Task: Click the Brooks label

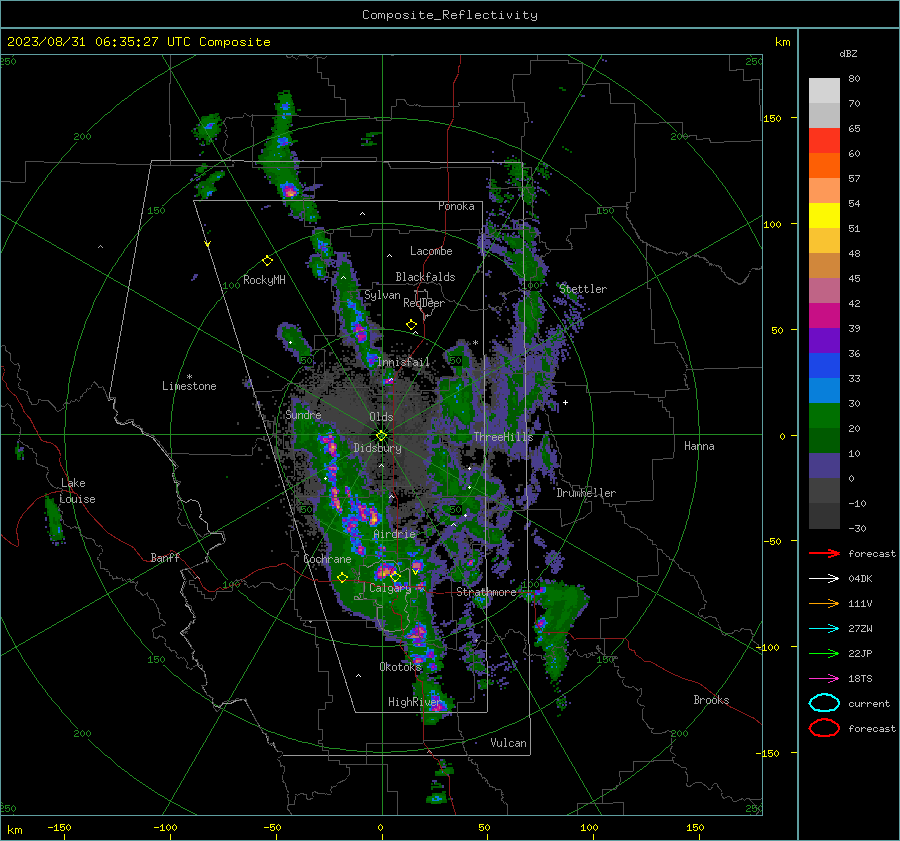Action: pyautogui.click(x=711, y=700)
